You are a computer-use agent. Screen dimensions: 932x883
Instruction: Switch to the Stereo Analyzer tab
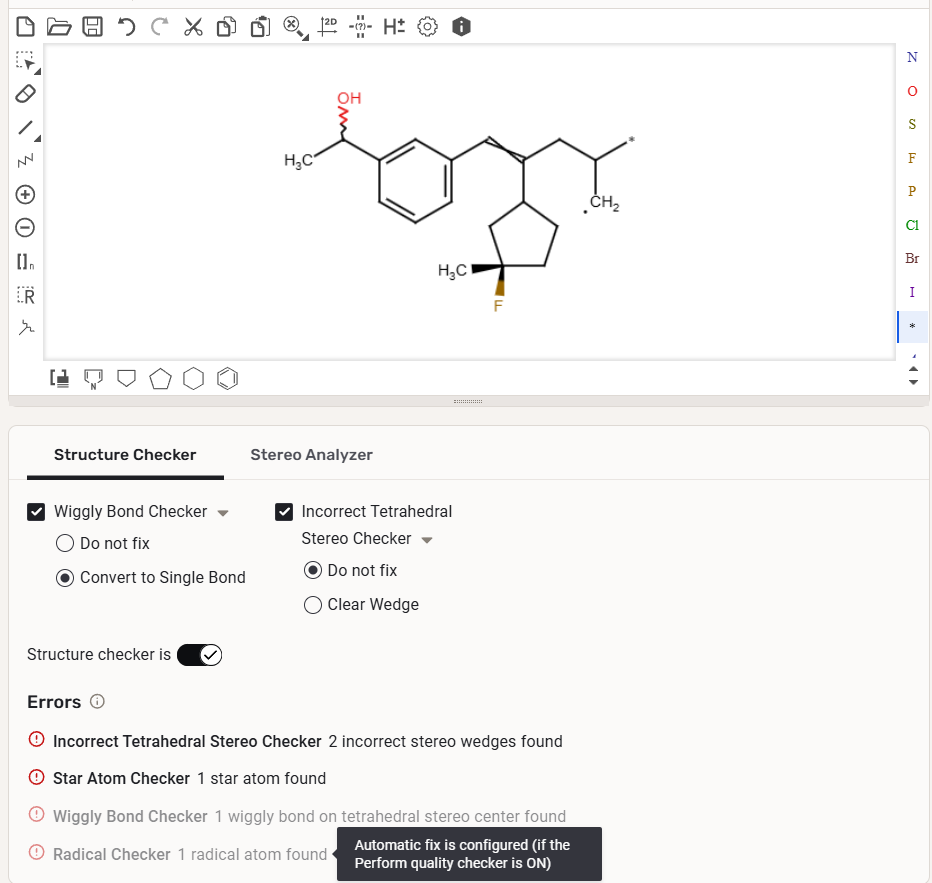pos(311,455)
